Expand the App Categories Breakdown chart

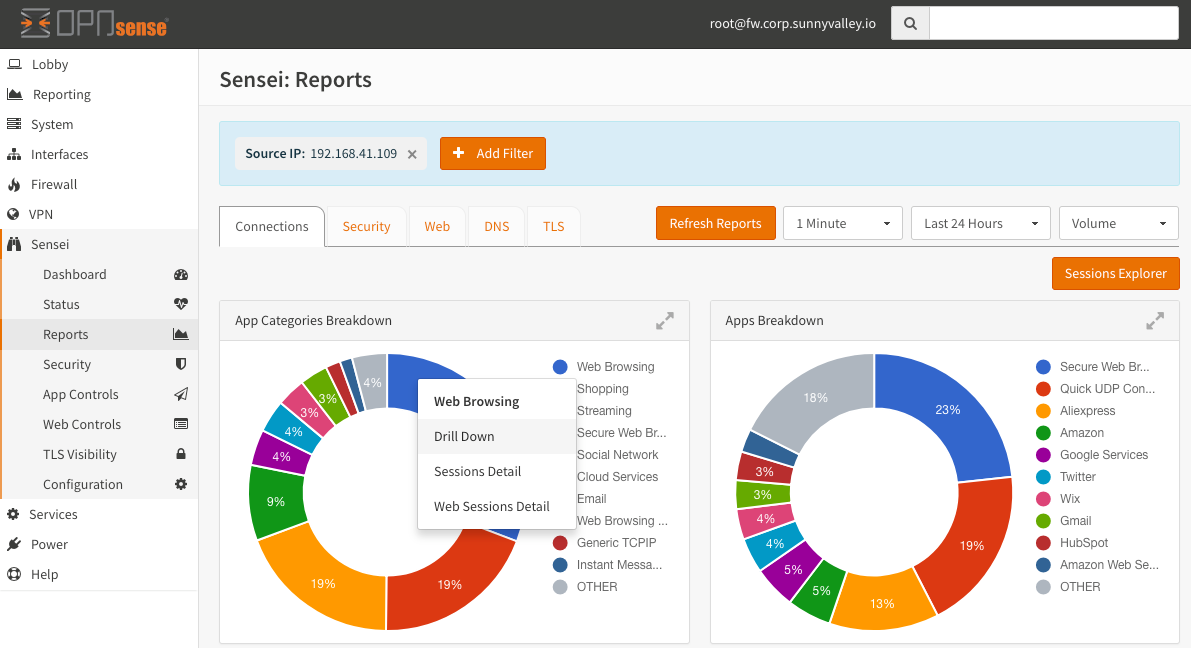[x=665, y=321]
